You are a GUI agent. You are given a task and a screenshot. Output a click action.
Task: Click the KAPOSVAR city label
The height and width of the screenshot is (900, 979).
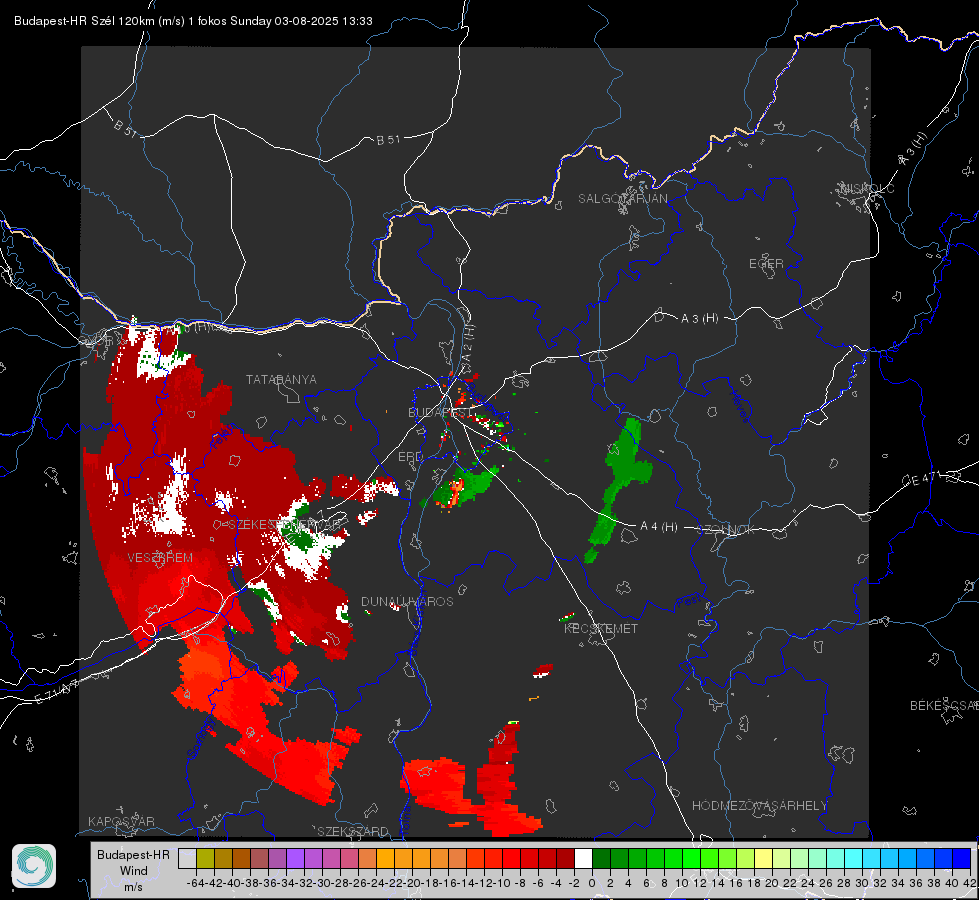[121, 821]
